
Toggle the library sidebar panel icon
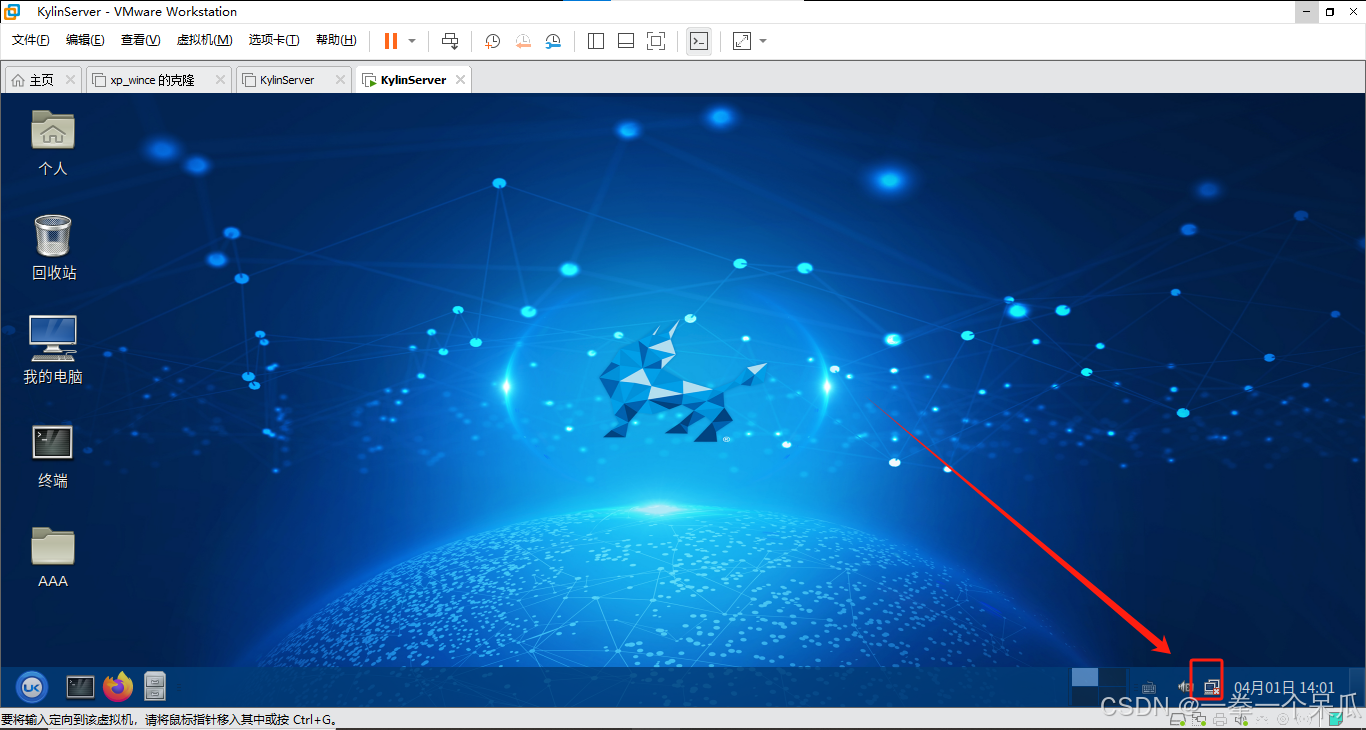[x=596, y=41]
